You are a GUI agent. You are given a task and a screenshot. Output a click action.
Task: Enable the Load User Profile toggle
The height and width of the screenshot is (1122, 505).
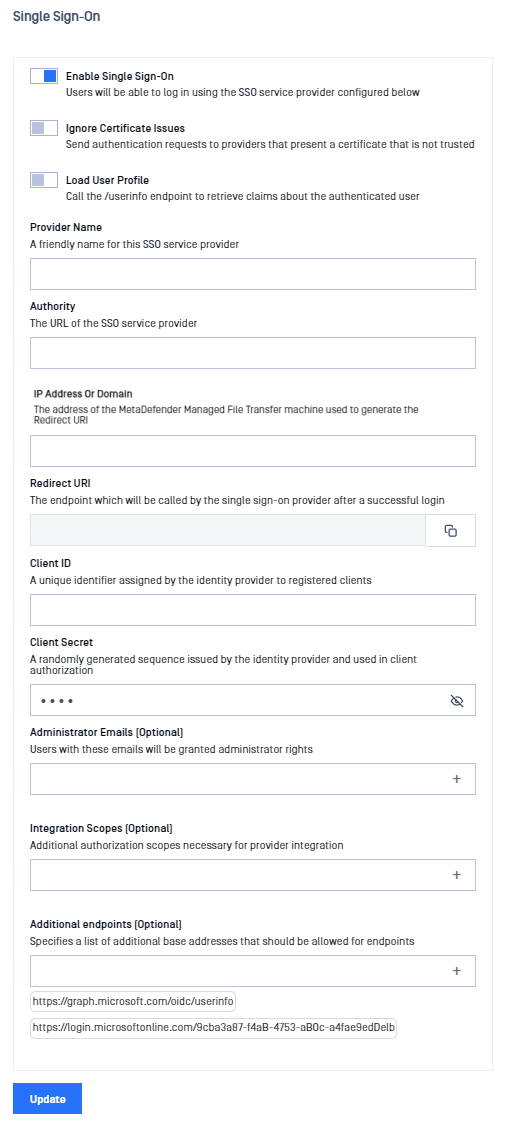[x=44, y=180]
